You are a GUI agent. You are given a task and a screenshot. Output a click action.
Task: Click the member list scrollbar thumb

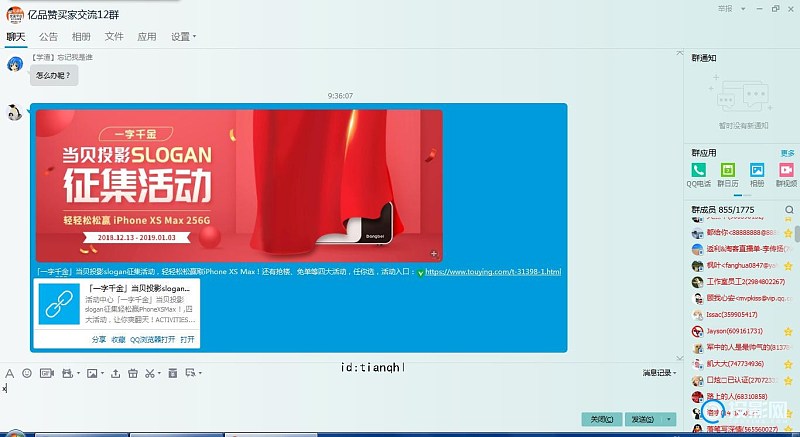[797, 235]
